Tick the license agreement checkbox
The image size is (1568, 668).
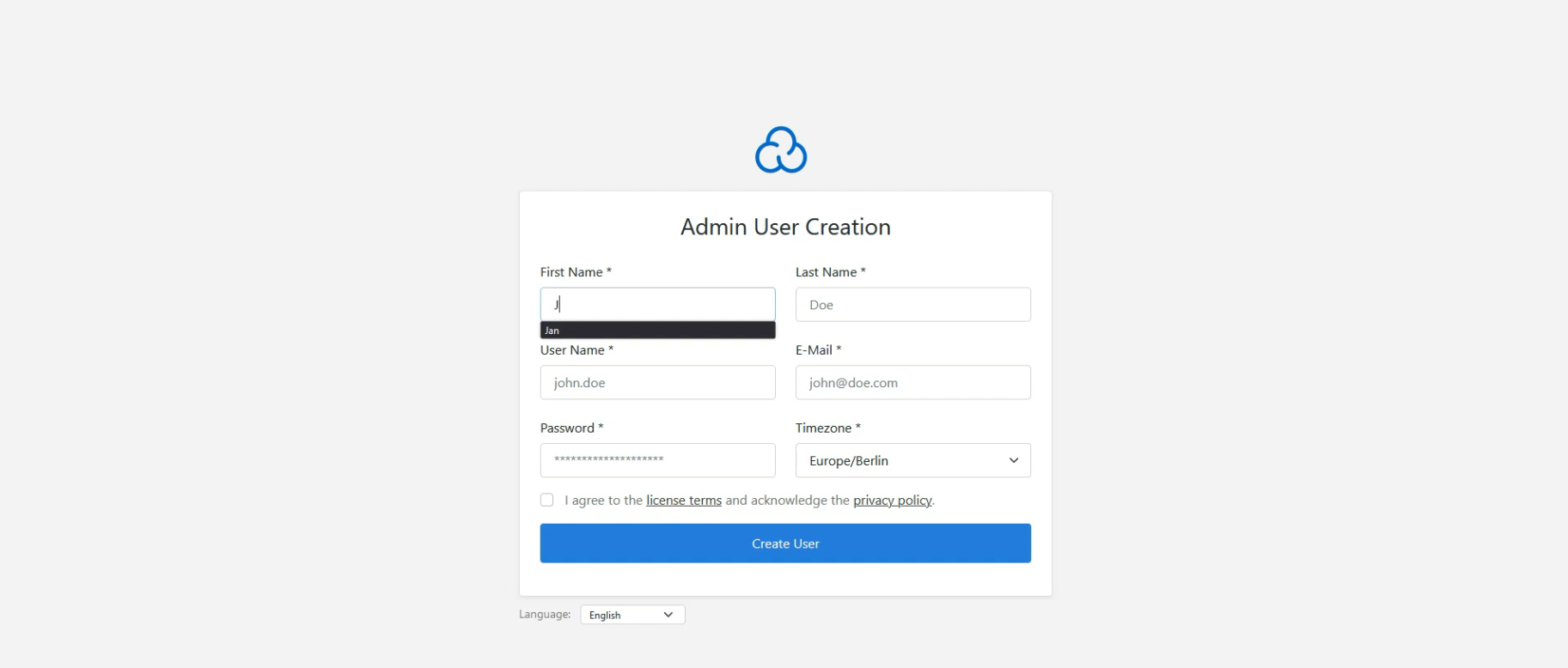546,500
